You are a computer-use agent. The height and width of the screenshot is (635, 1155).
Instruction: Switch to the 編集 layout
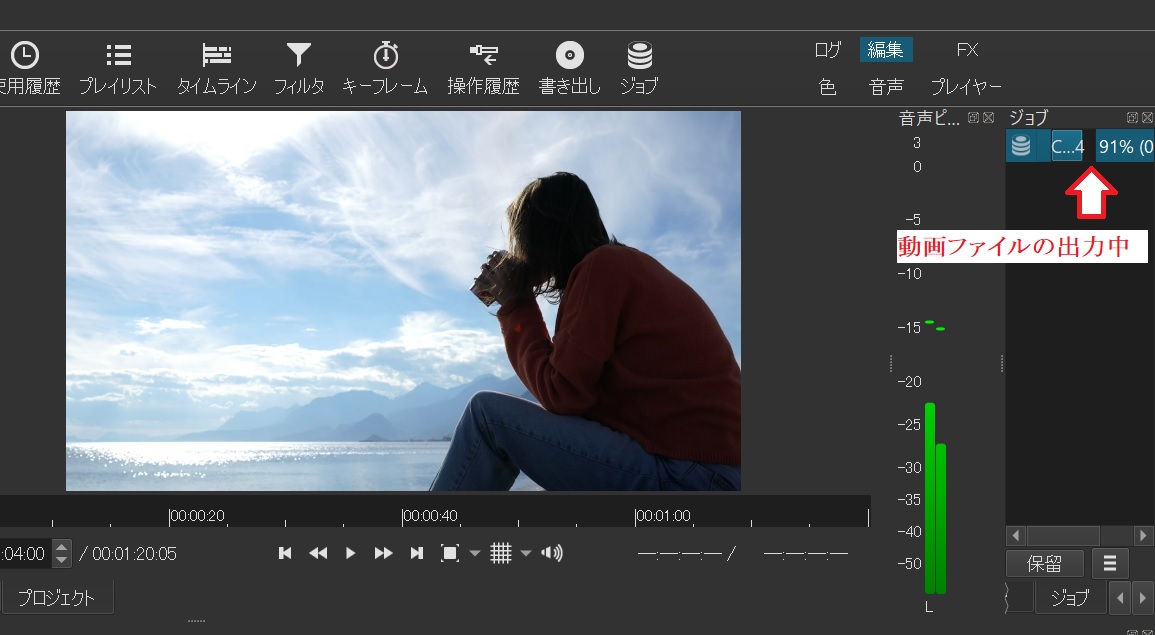[x=885, y=50]
